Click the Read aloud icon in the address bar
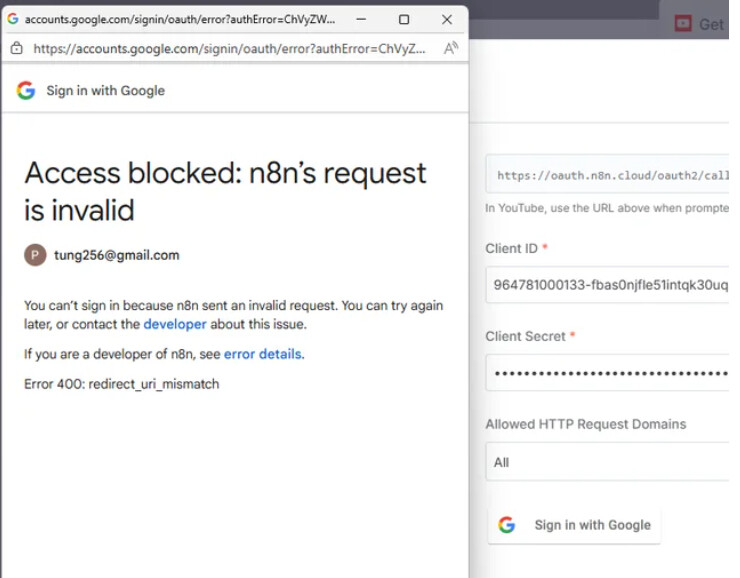This screenshot has height=578, width=740. (x=450, y=48)
